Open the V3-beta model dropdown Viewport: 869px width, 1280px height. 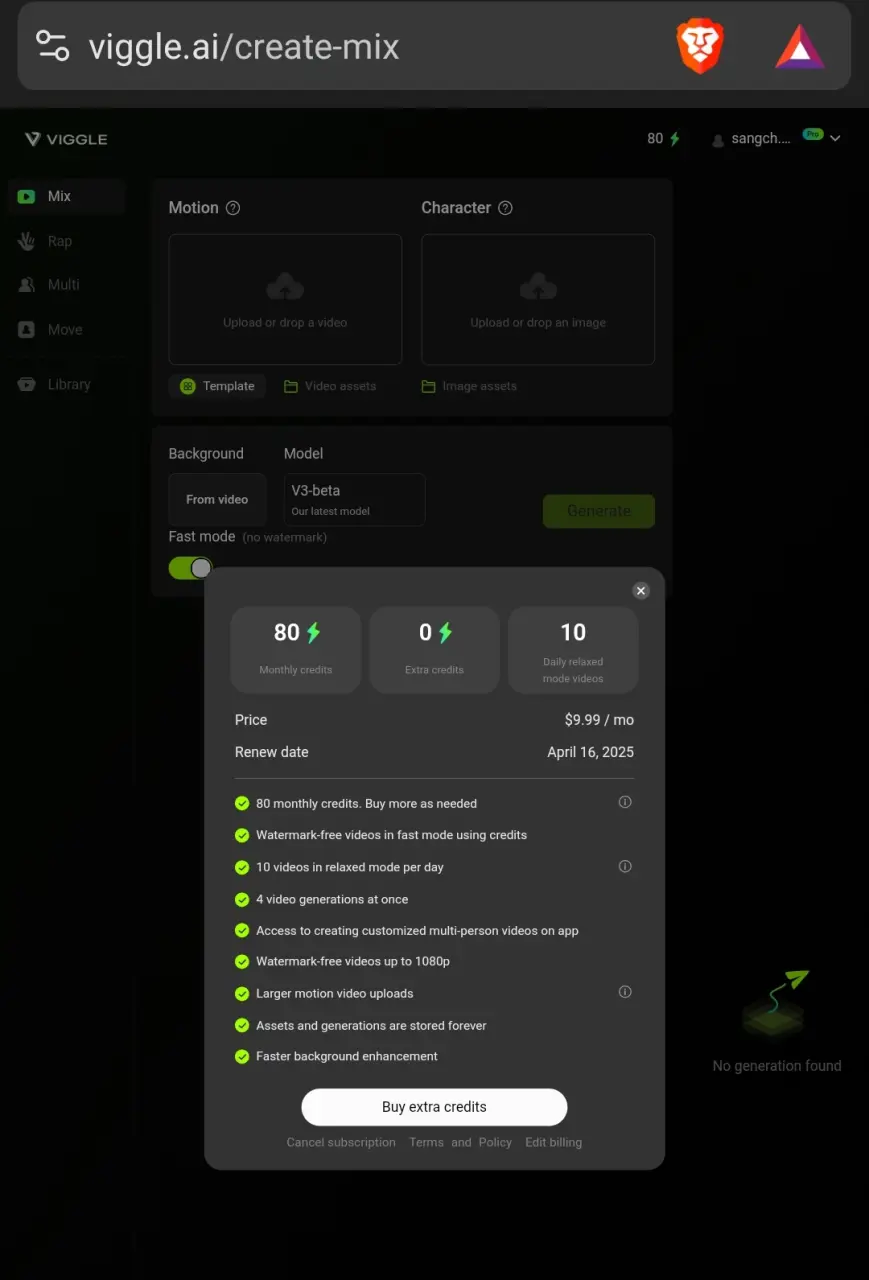coord(354,499)
